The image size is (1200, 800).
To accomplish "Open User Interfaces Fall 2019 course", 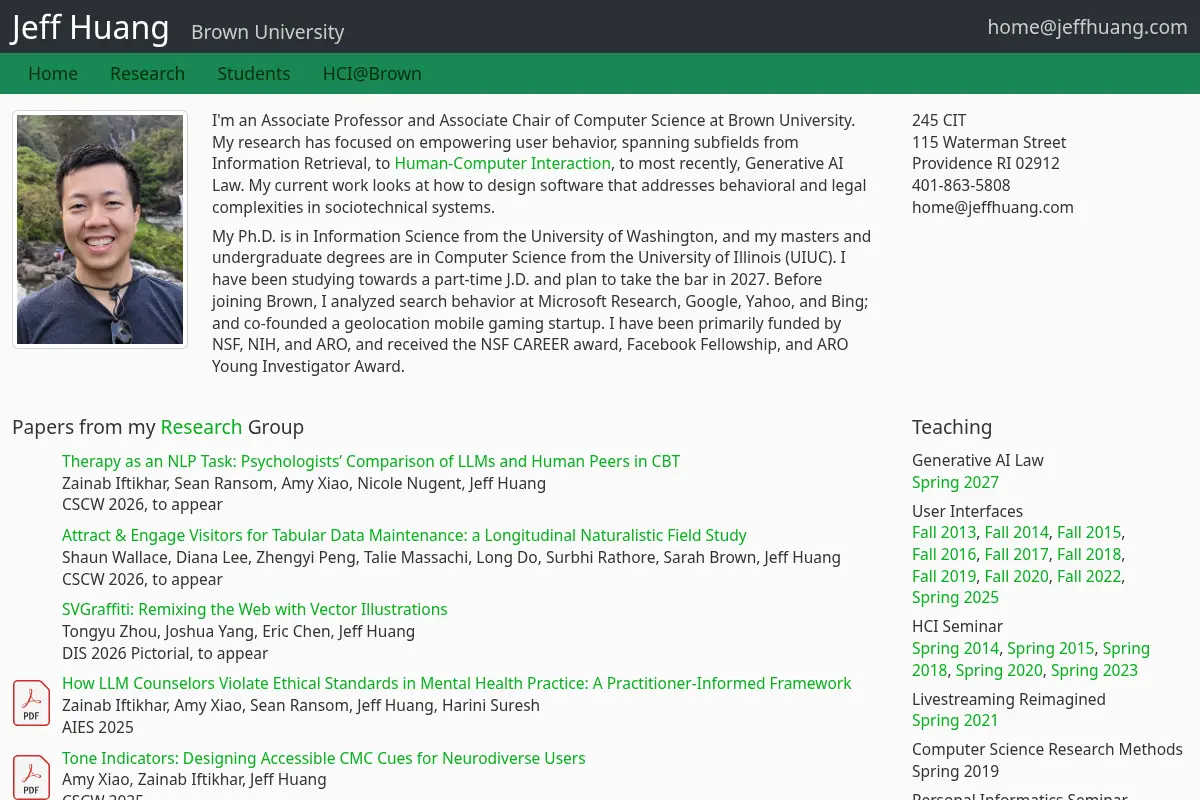I will coord(944,576).
